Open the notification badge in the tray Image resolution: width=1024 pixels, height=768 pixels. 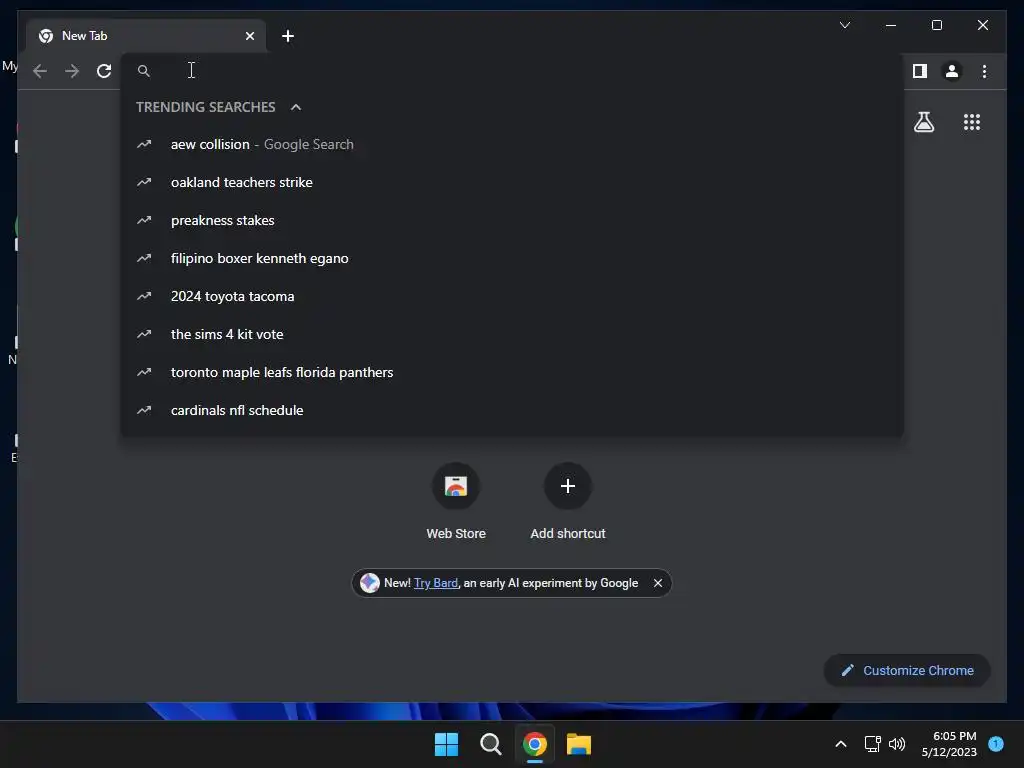(996, 743)
